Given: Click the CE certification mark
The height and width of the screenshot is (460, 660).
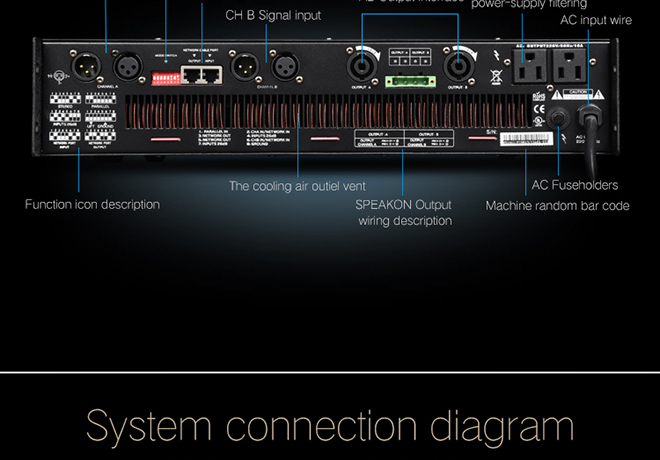Looking at the screenshot, I should [x=539, y=109].
